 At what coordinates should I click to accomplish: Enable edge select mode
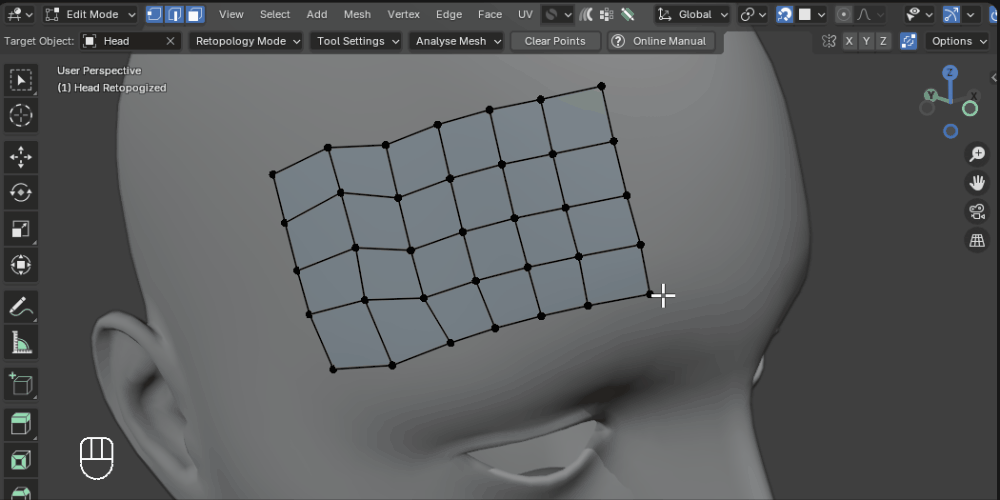point(175,14)
